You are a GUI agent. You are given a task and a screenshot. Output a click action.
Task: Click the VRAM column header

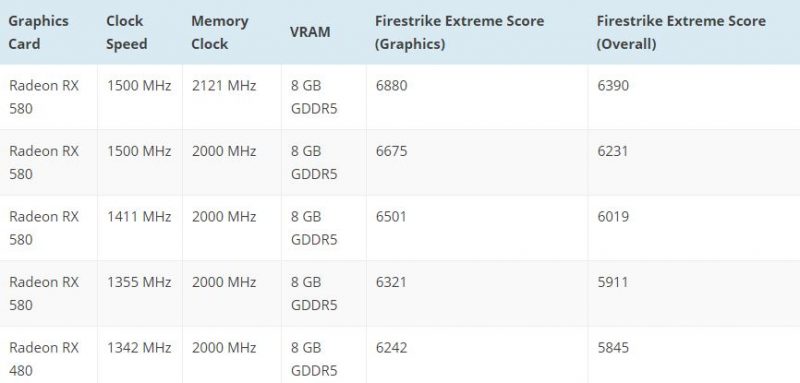click(x=310, y=32)
